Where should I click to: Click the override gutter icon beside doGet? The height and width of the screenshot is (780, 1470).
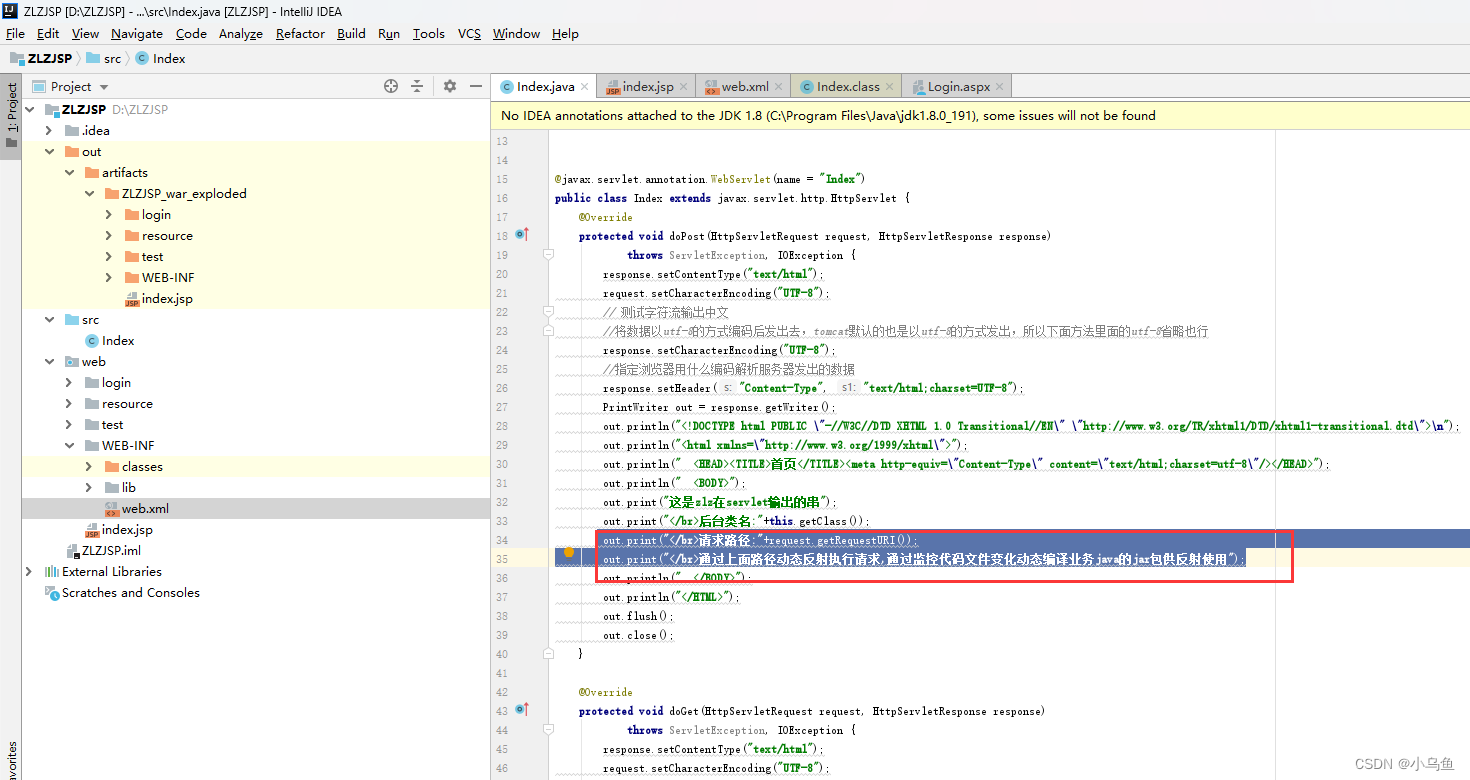520,711
